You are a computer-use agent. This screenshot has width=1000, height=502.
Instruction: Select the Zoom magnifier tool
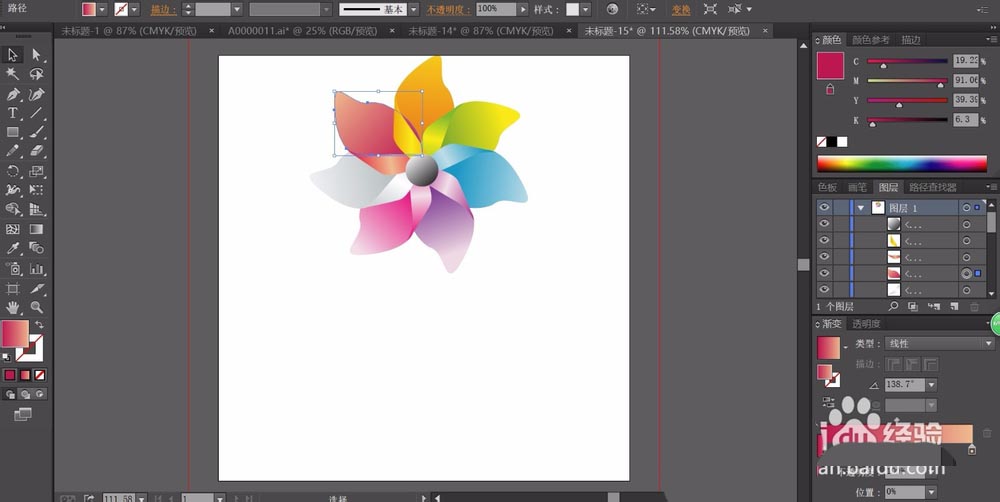pos(36,307)
